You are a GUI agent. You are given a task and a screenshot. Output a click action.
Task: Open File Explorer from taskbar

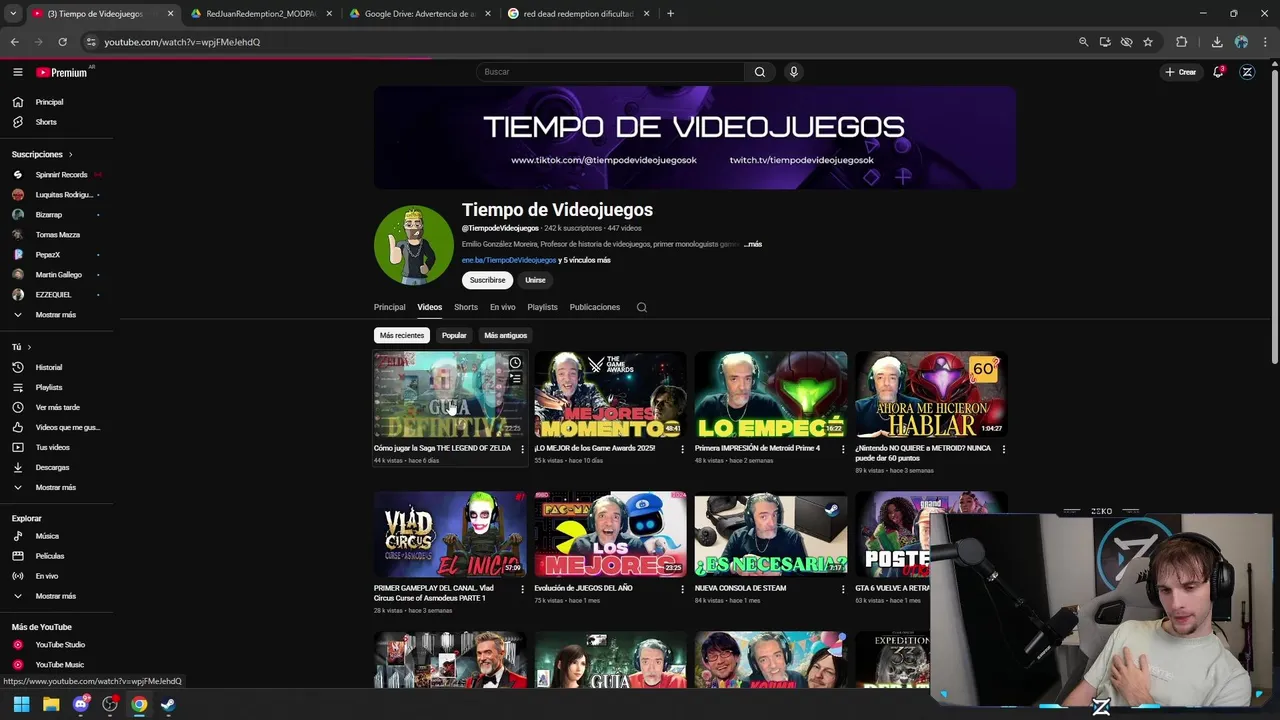coord(51,704)
